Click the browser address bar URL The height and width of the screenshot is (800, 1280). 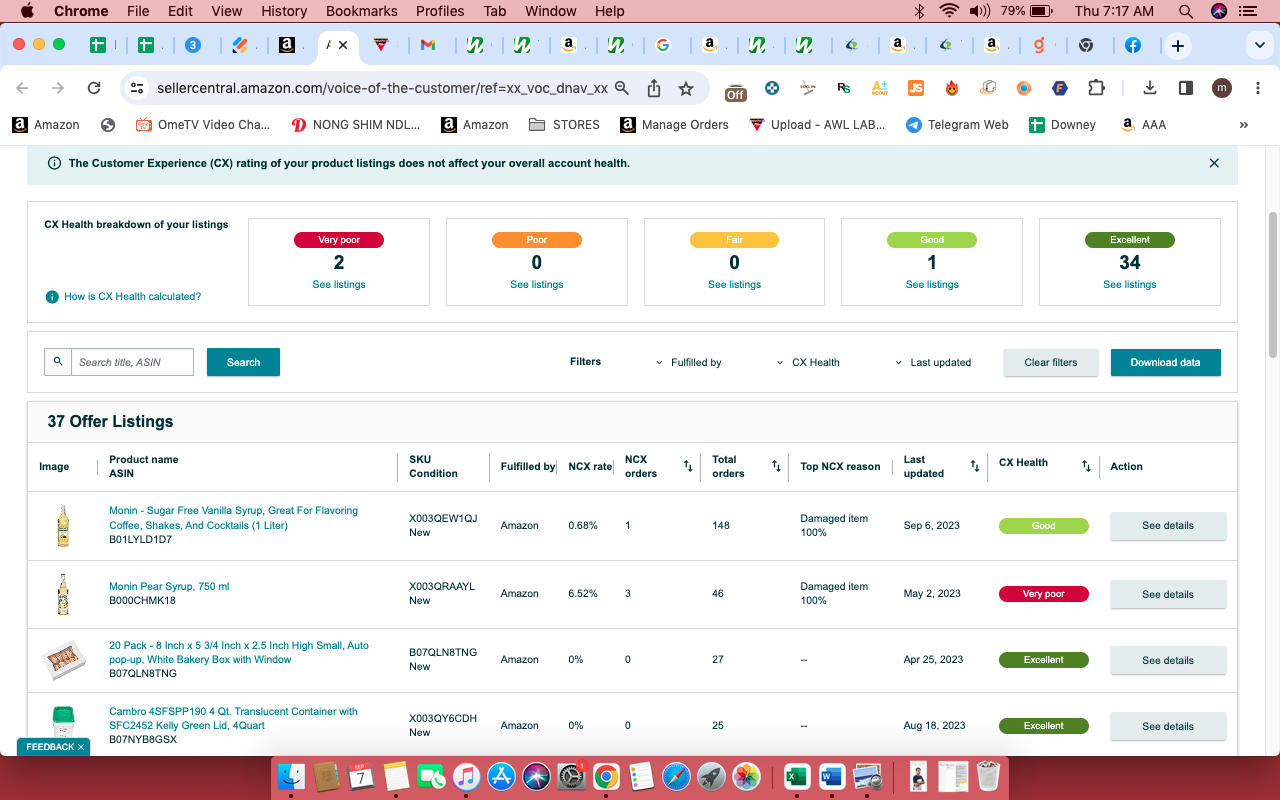[382, 88]
